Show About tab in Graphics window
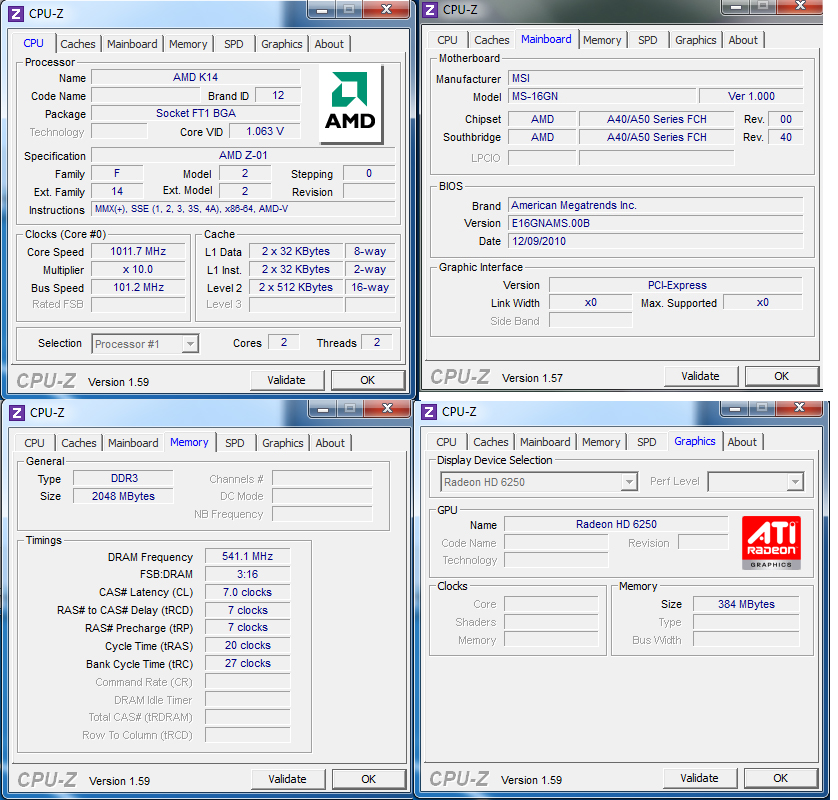838x800 pixels. pos(742,442)
